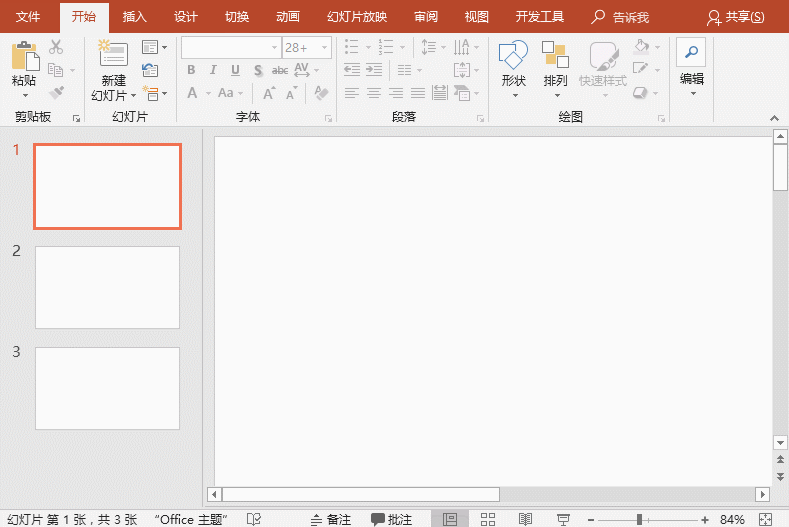
Task: Click the zoom slider handle
Action: coord(639,519)
